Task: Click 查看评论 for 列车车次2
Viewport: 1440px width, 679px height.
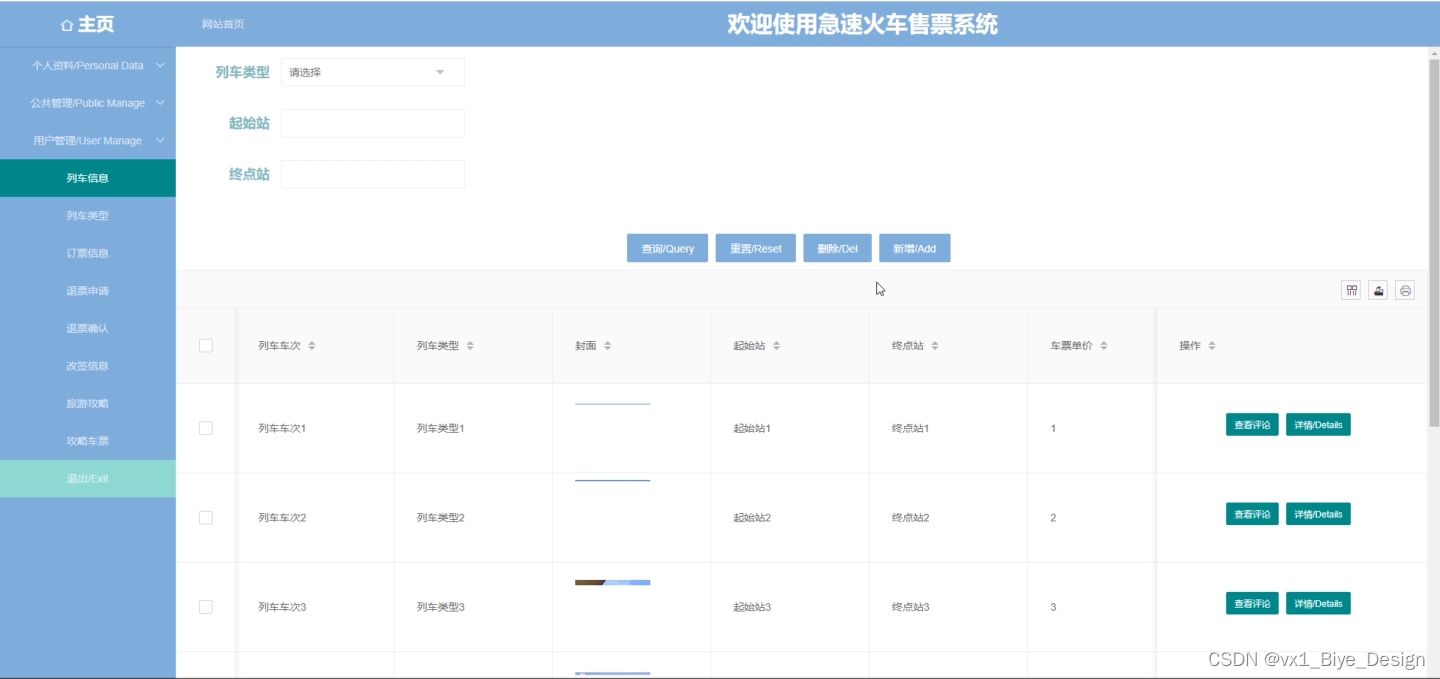Action: coord(1252,514)
